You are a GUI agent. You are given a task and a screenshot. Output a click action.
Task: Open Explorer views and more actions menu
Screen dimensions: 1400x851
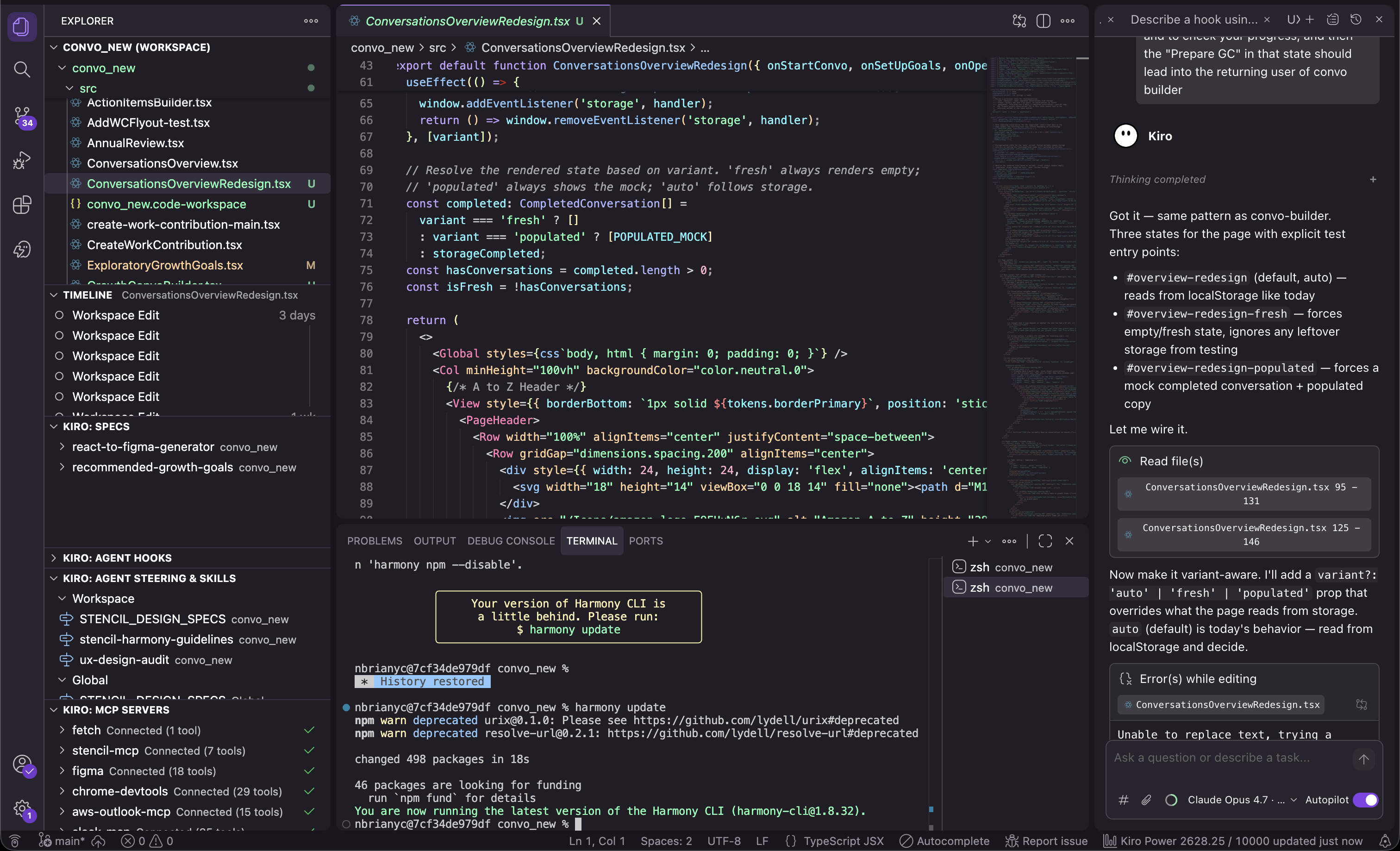(x=311, y=20)
